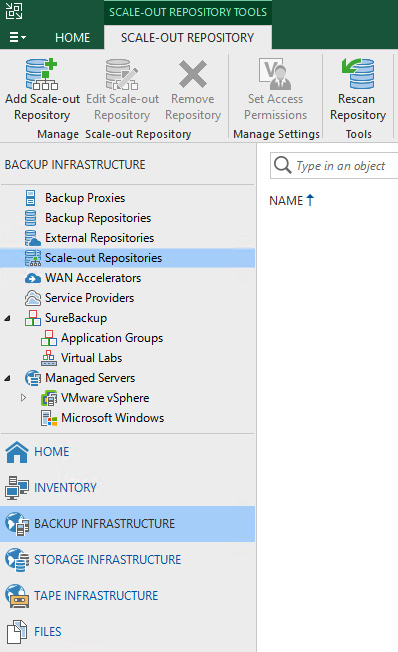
Task: Select Scale-out Repositories node
Action: pos(103,258)
